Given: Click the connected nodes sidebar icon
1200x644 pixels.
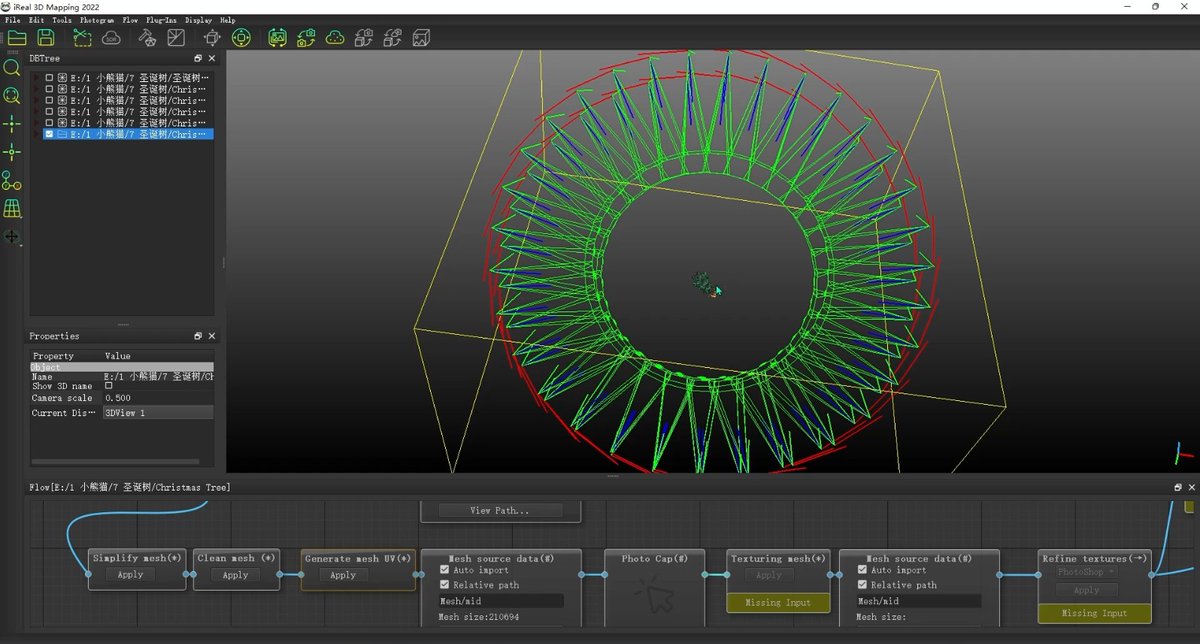Looking at the screenshot, I should click(12, 181).
